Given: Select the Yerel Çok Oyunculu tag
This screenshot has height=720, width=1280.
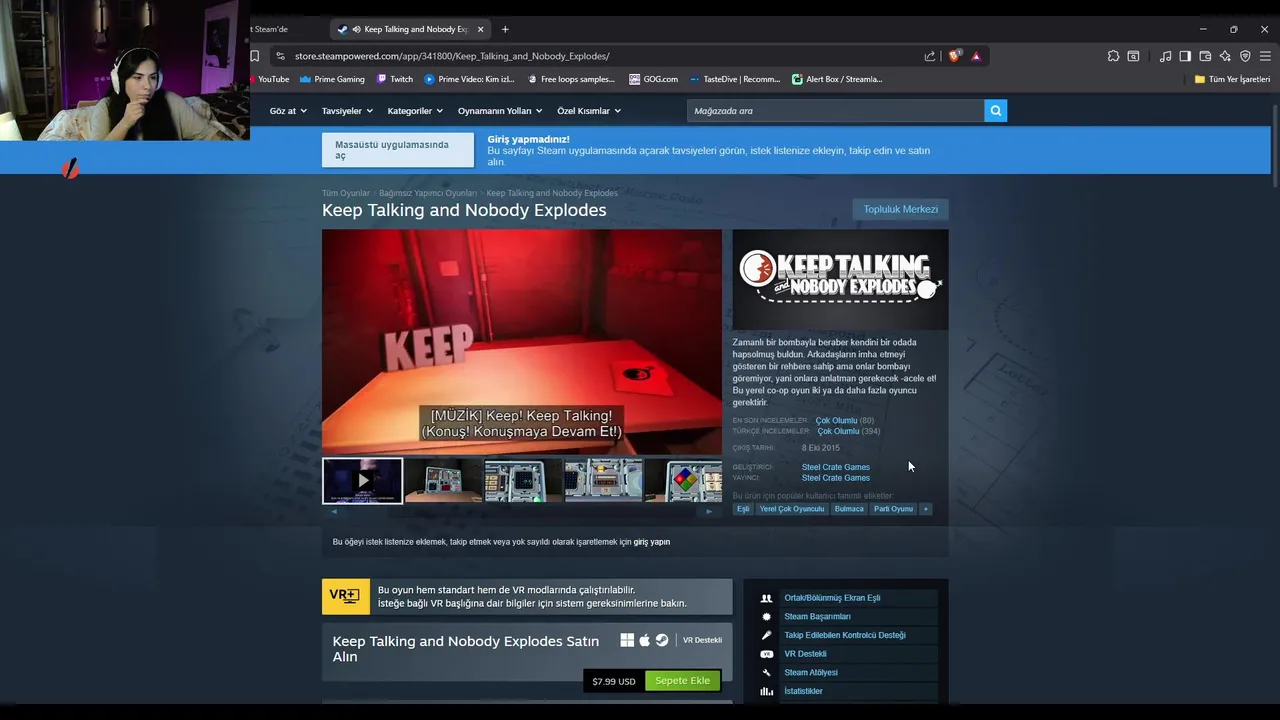Looking at the screenshot, I should pyautogui.click(x=792, y=509).
